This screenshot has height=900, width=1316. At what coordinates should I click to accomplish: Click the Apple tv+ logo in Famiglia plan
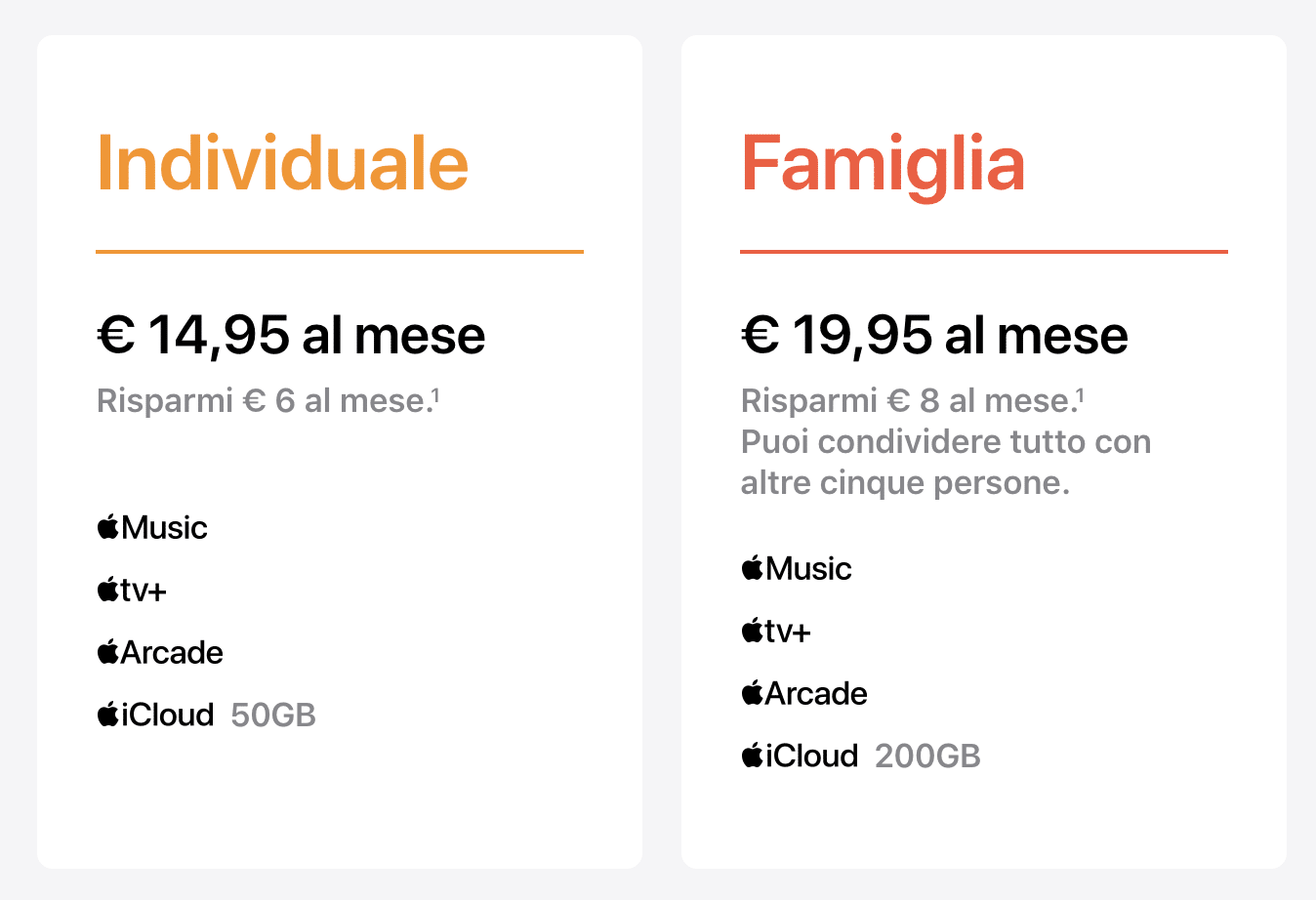point(776,631)
